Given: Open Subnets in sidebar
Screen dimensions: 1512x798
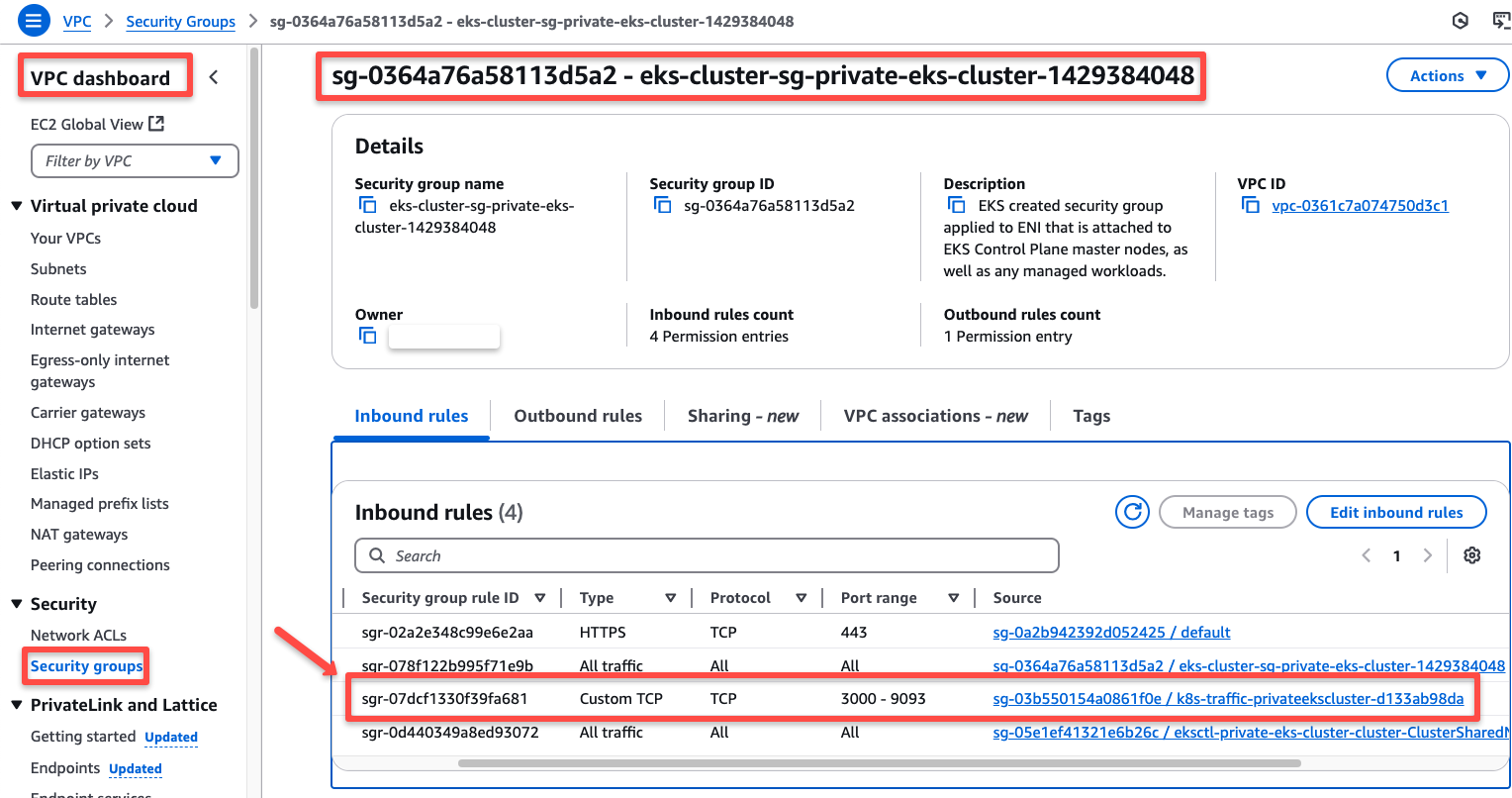Looking at the screenshot, I should (x=58, y=268).
